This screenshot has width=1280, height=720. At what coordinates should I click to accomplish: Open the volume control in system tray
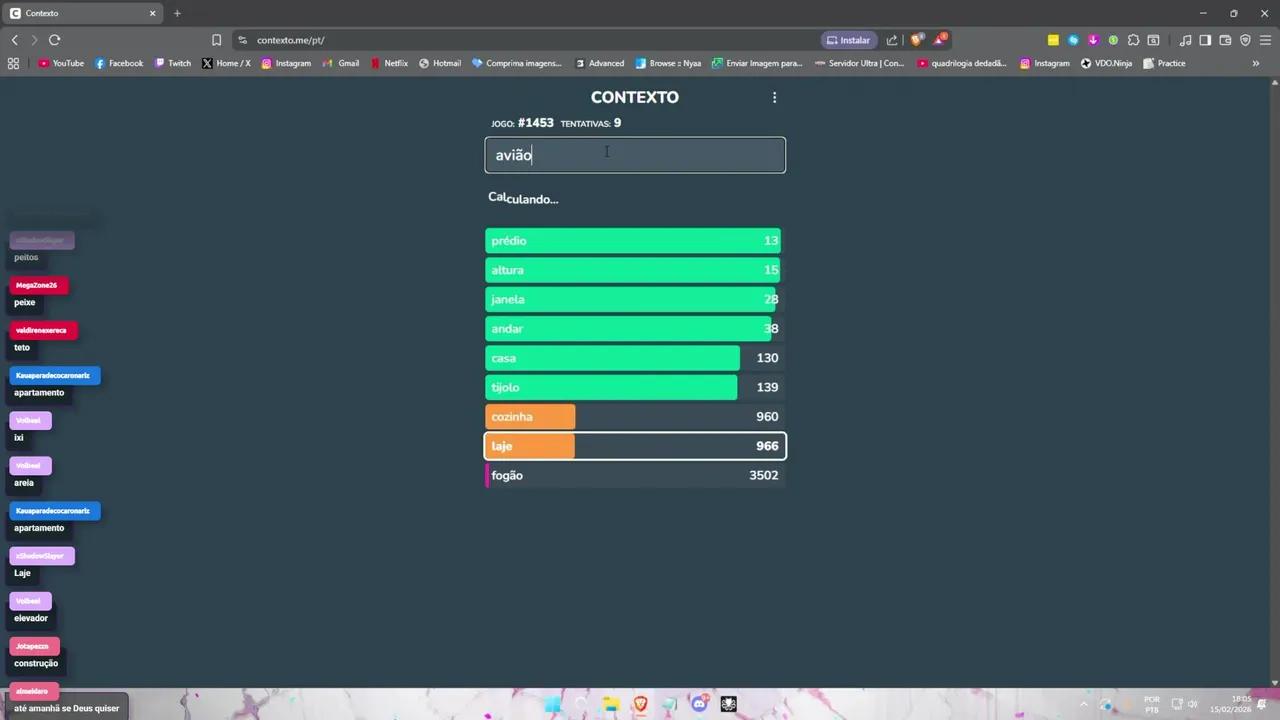point(1192,704)
